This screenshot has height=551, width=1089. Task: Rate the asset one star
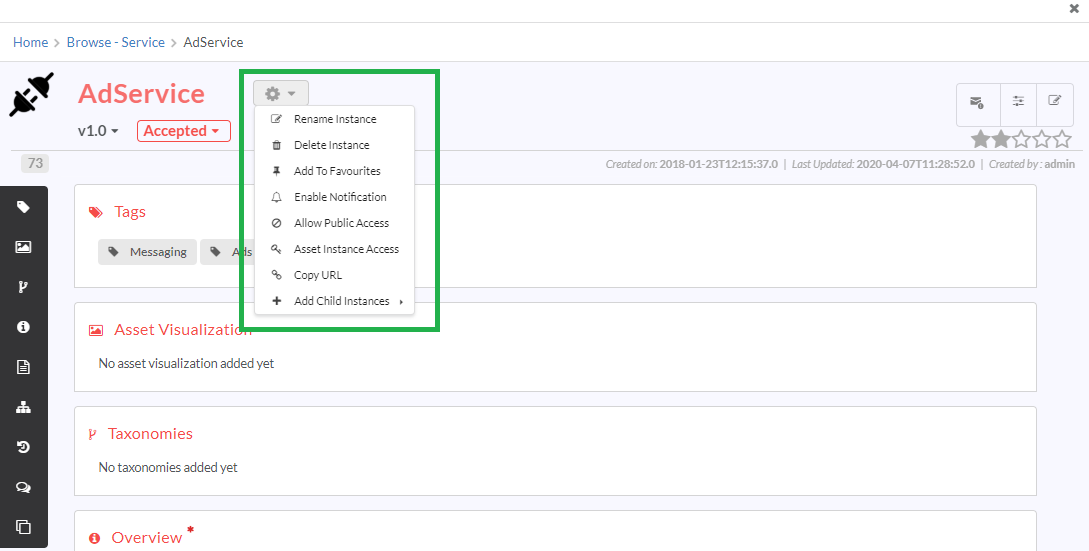(981, 140)
